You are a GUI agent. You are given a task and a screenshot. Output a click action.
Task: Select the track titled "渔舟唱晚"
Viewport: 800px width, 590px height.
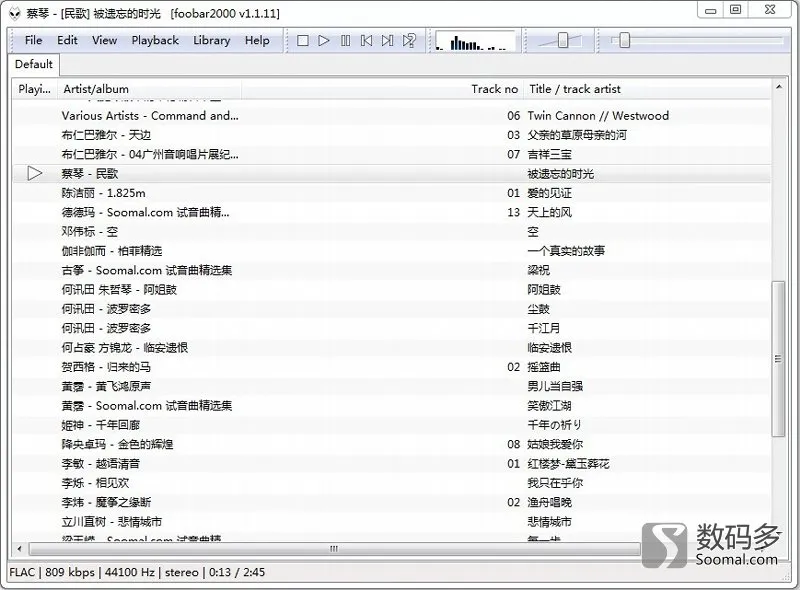coord(392,502)
